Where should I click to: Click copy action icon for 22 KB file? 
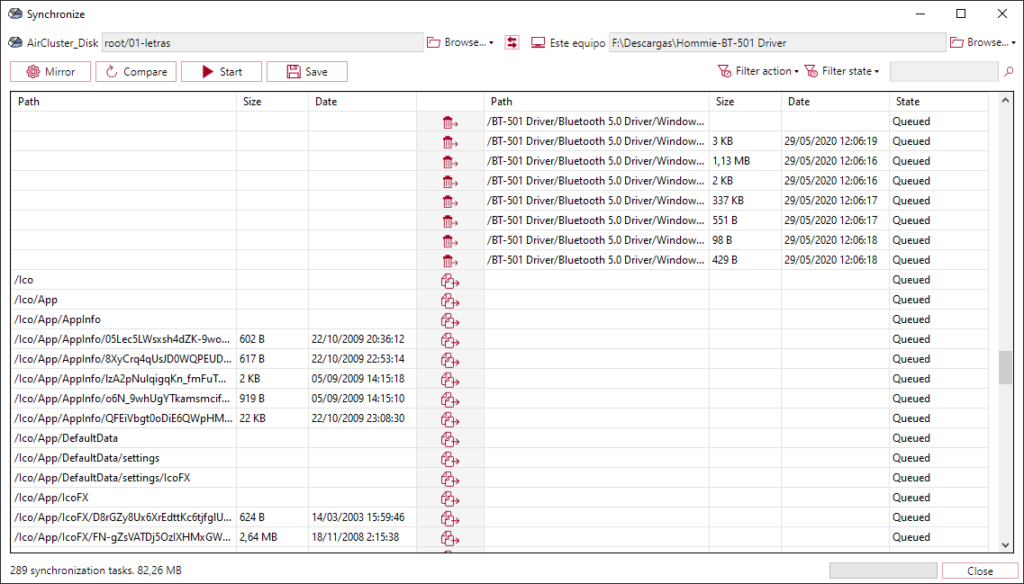click(449, 419)
